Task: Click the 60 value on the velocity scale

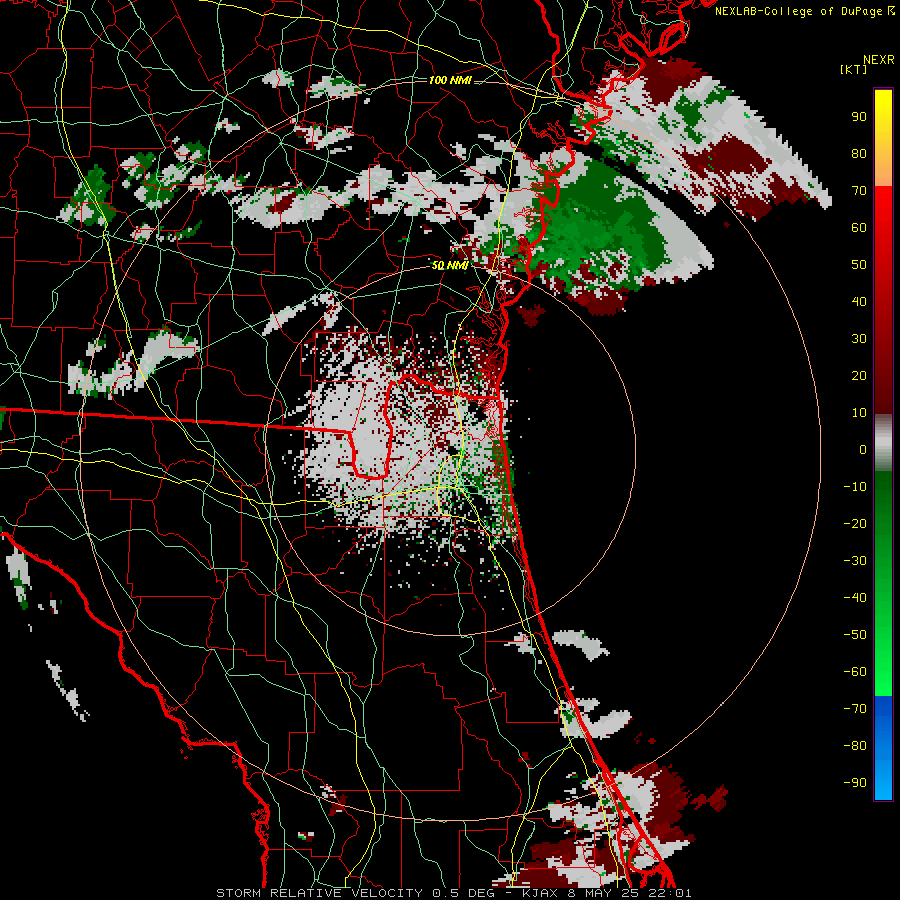Action: (x=859, y=228)
